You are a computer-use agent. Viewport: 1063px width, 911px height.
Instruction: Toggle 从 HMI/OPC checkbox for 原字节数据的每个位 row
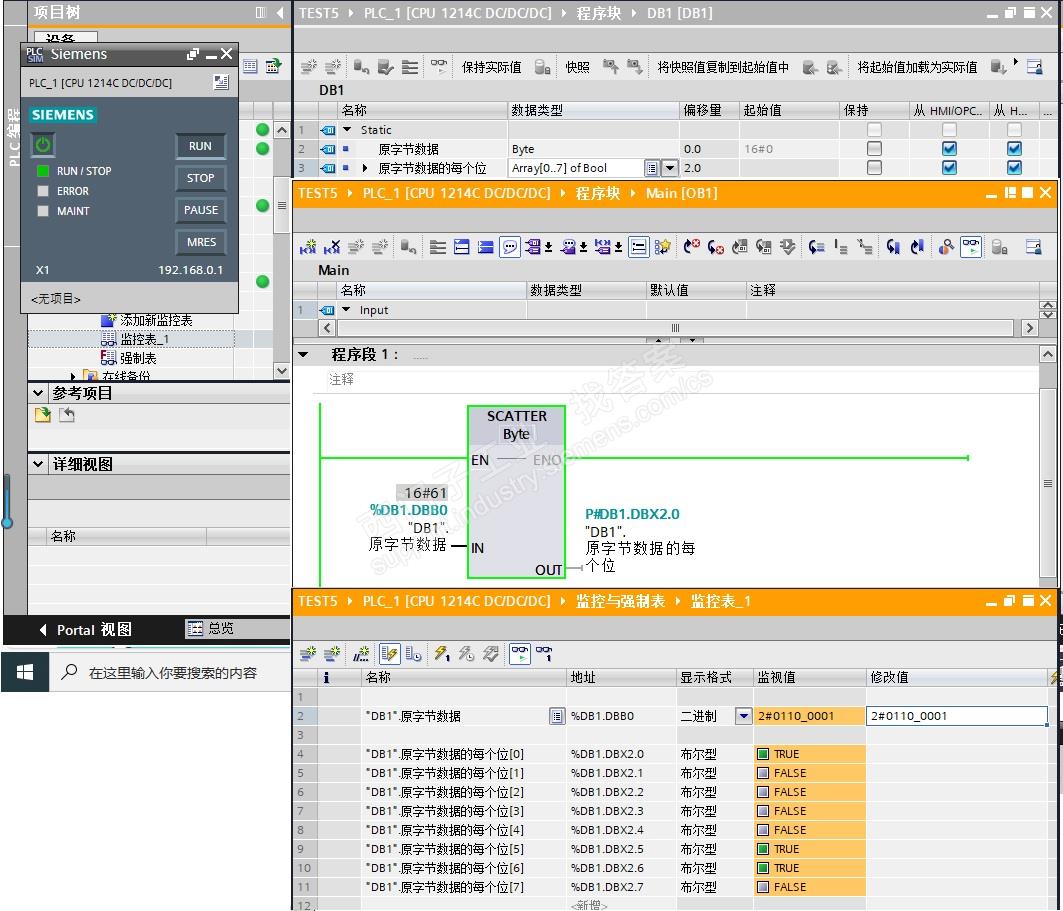pos(949,167)
